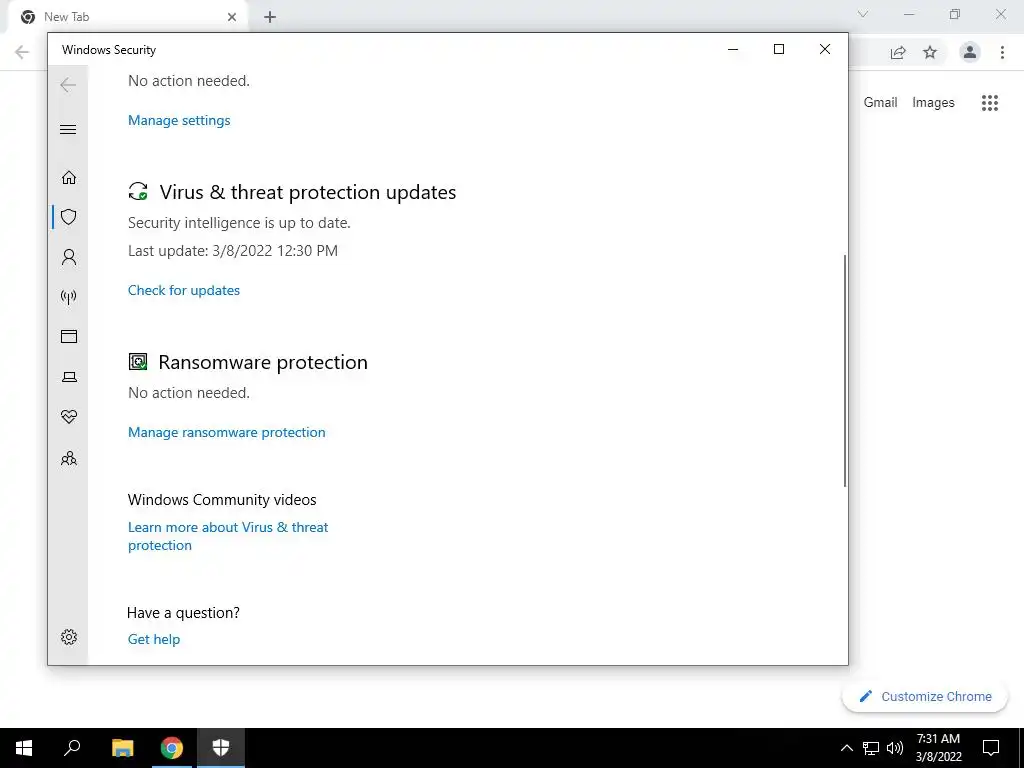Screen dimensions: 1024x768
Task: Open the hamburger navigation menu
Action: [x=68, y=129]
